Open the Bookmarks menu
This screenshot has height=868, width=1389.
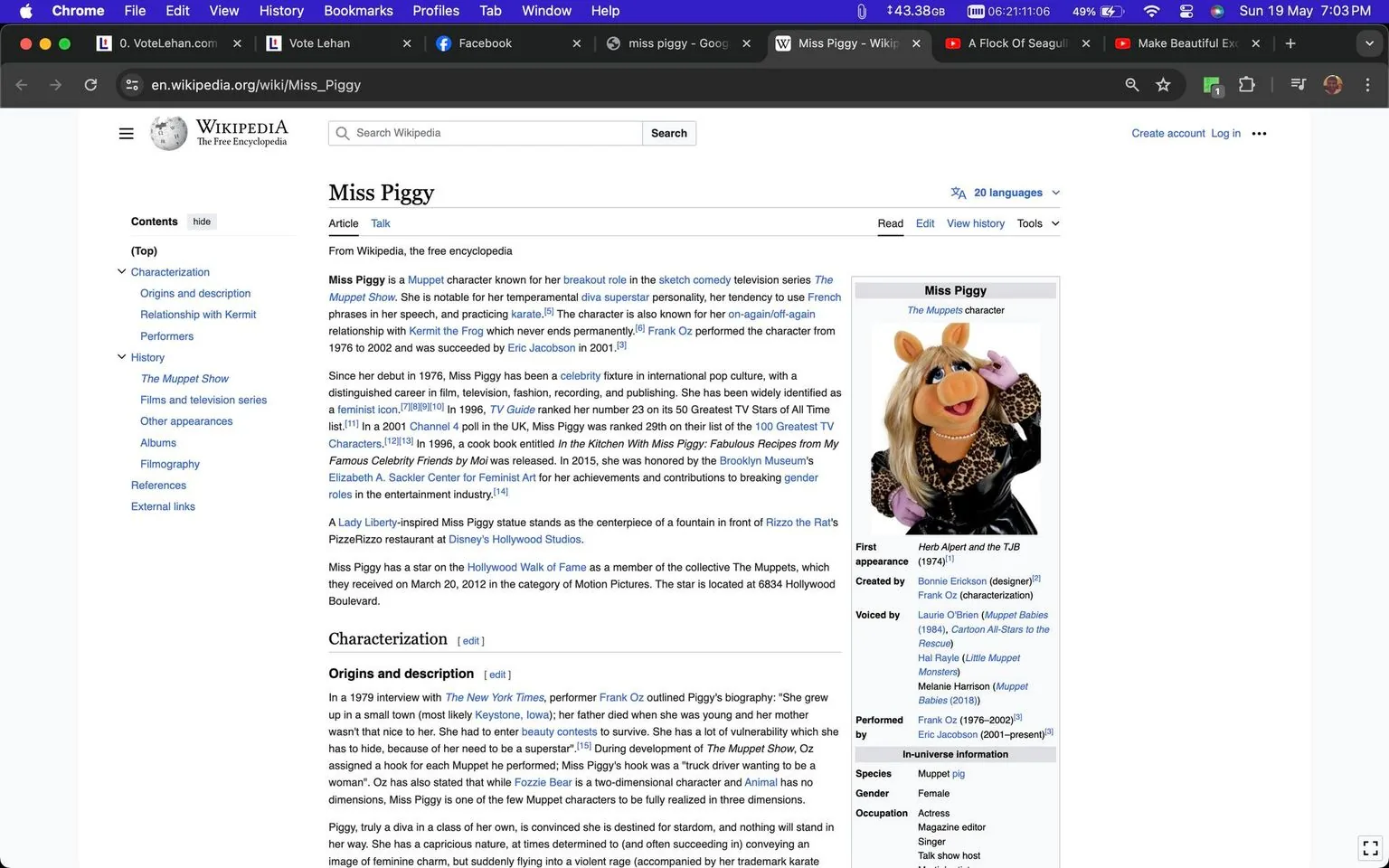point(358,11)
